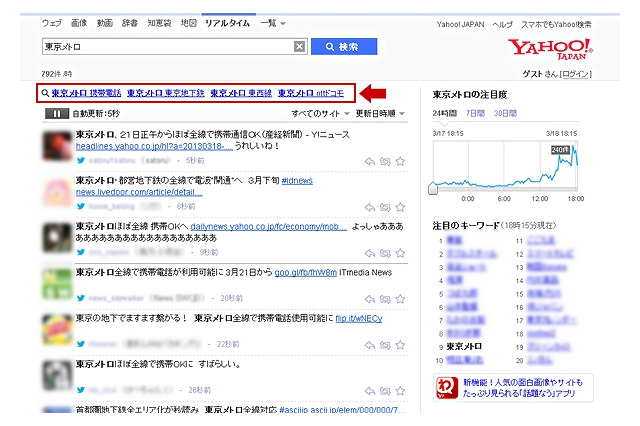Switch to the 知恵袋 search tab
The width and height of the screenshot is (640, 426).
(x=159, y=23)
